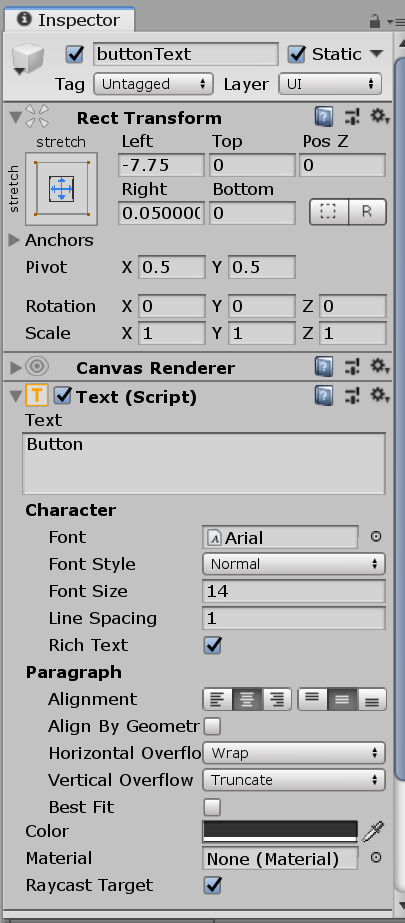The width and height of the screenshot is (405, 923).
Task: Select the Inspector tab
Action: [x=69, y=20]
